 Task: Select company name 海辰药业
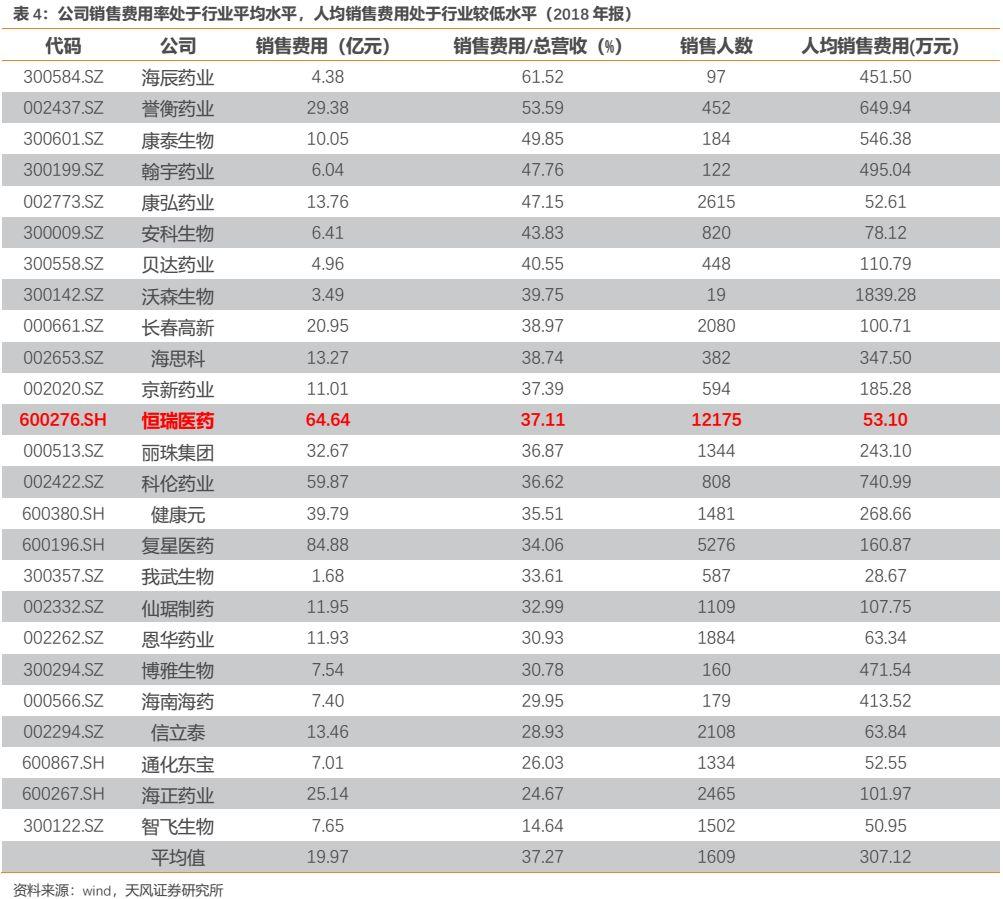pos(178,77)
